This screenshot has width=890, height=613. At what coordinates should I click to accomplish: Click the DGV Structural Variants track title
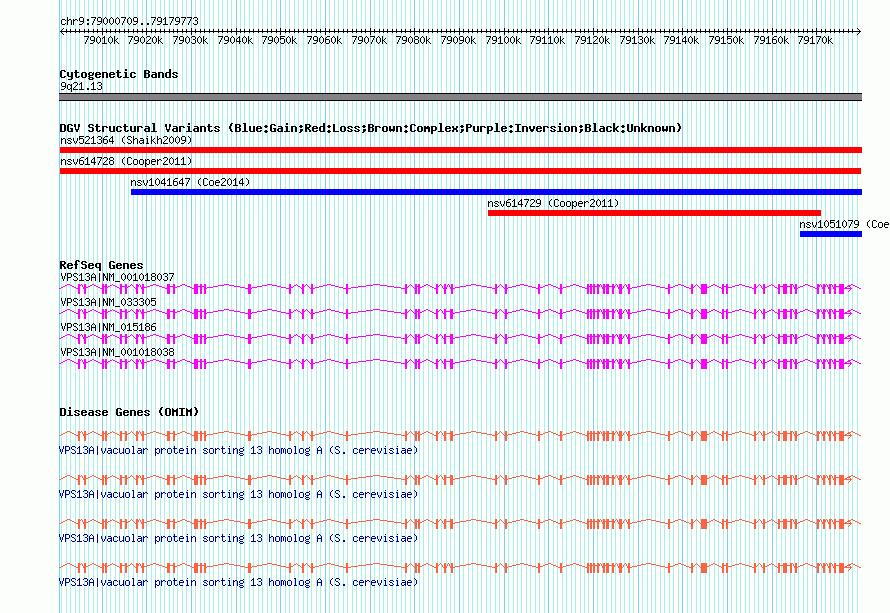[x=371, y=128]
